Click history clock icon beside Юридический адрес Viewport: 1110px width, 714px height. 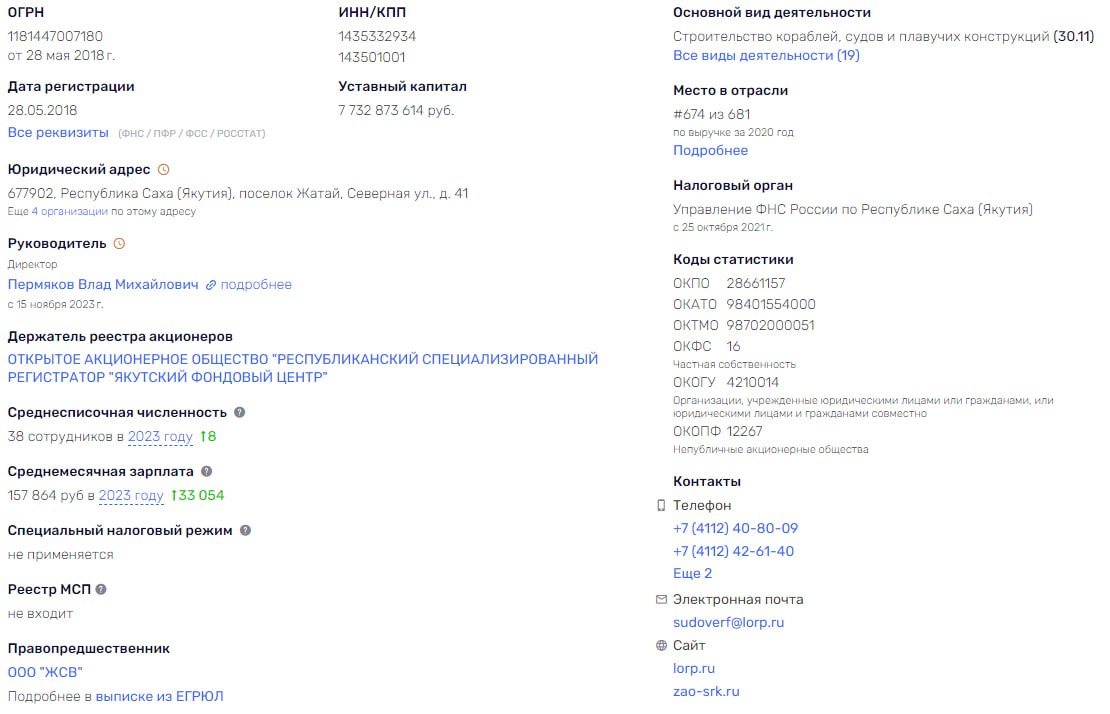pyautogui.click(x=164, y=170)
